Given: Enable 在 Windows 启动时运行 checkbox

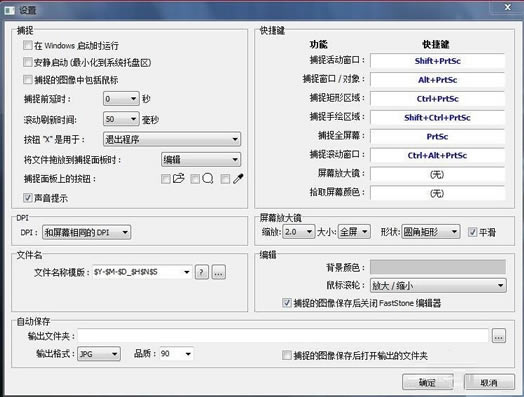Looking at the screenshot, I should [28, 45].
